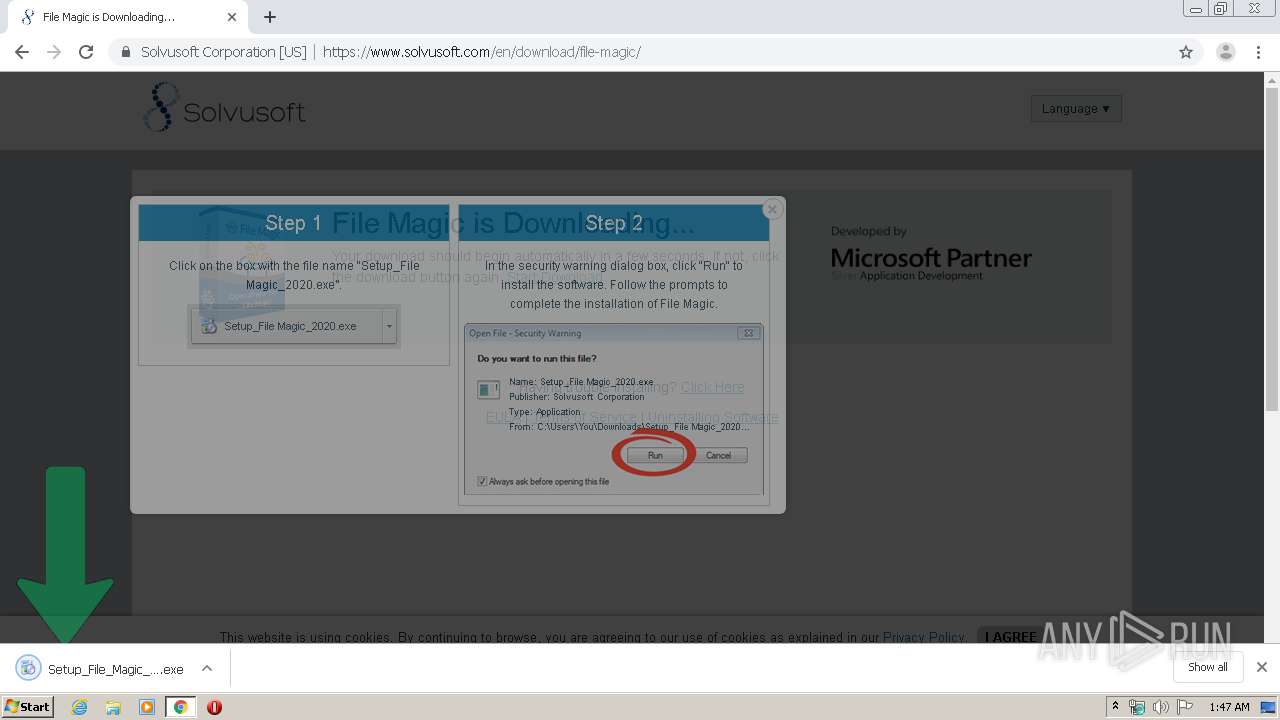Image resolution: width=1280 pixels, height=720 pixels.
Task: Switch to Chrome taskbar icon
Action: 180,707
